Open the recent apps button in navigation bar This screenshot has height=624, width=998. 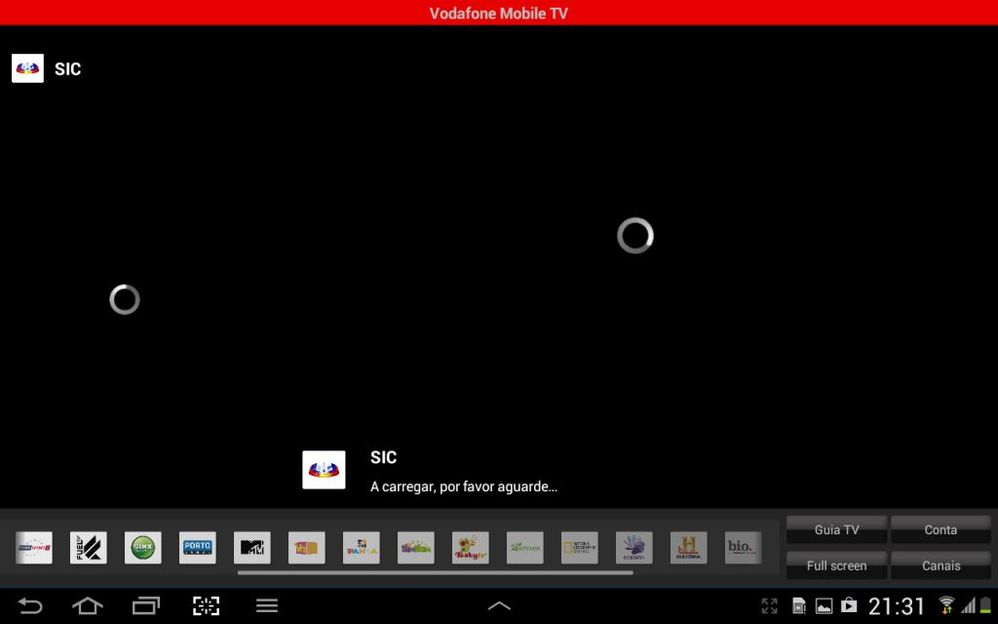click(x=145, y=605)
